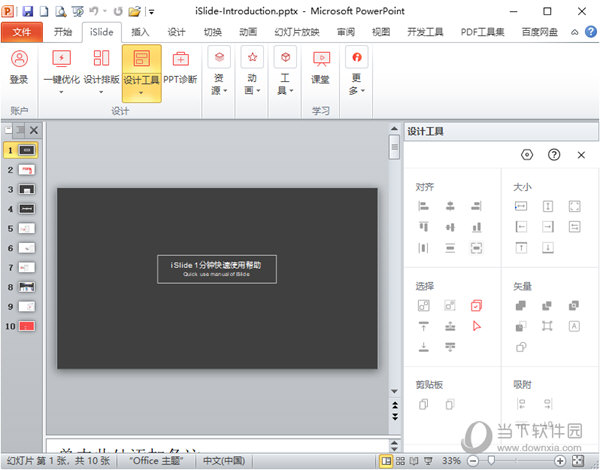This screenshot has width=600, height=470.
Task: Click the zoom slider handle
Action: [491, 460]
